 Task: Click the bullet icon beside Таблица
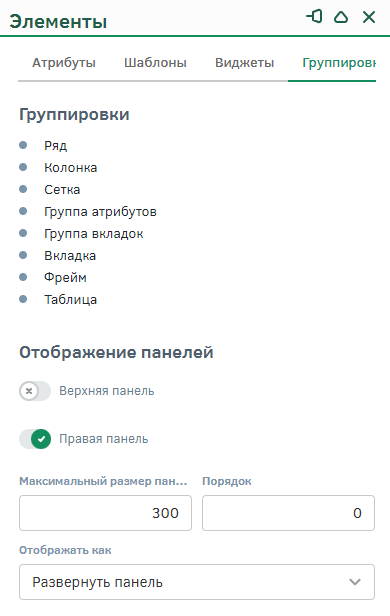[x=23, y=299]
